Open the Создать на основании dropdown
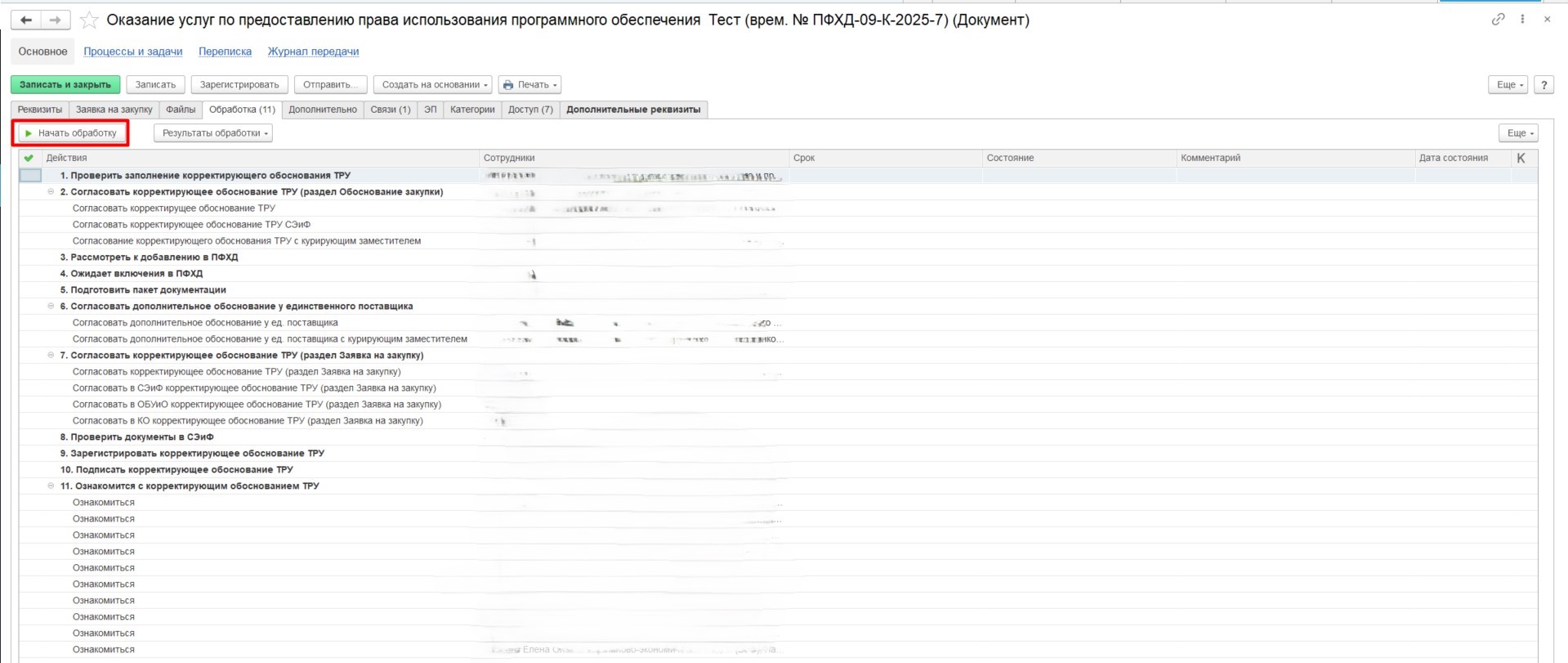This screenshot has height=663, width=1568. [433, 85]
